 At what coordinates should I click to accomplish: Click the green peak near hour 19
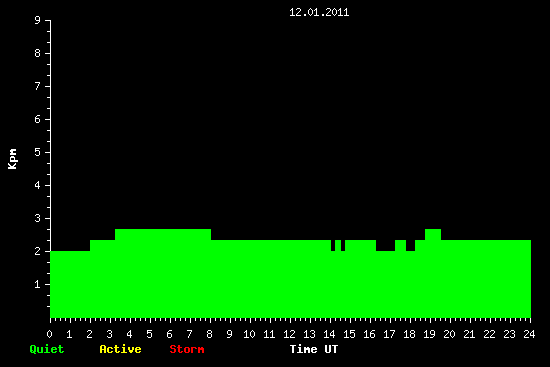click(433, 234)
